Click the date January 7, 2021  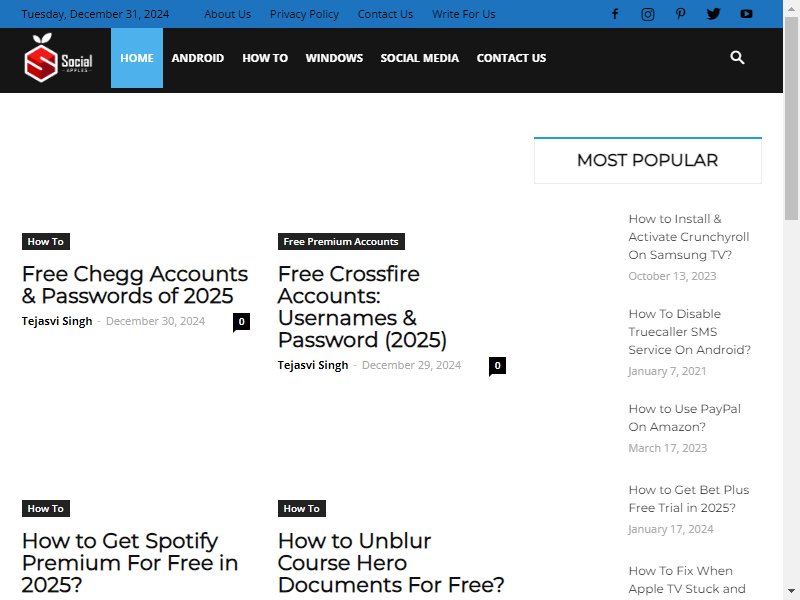[667, 371]
